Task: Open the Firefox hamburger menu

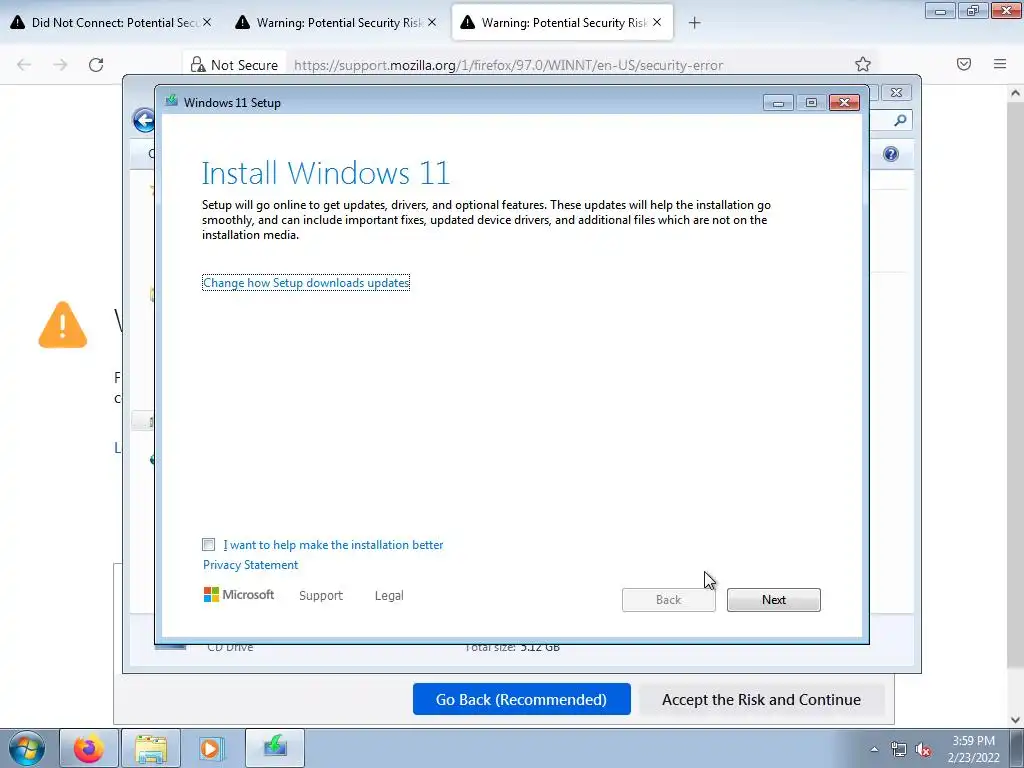Action: (x=1000, y=64)
